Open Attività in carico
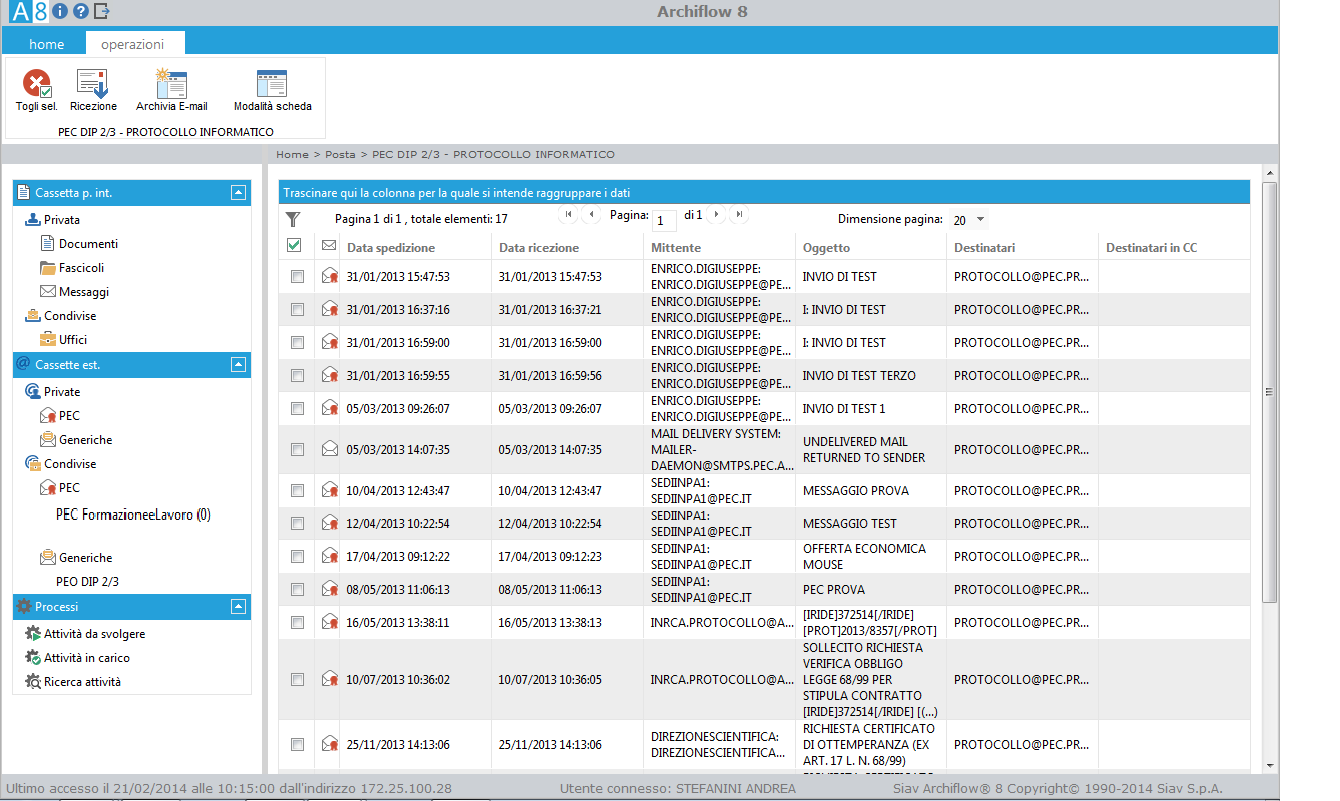The width and height of the screenshot is (1340, 801). pos(77,657)
